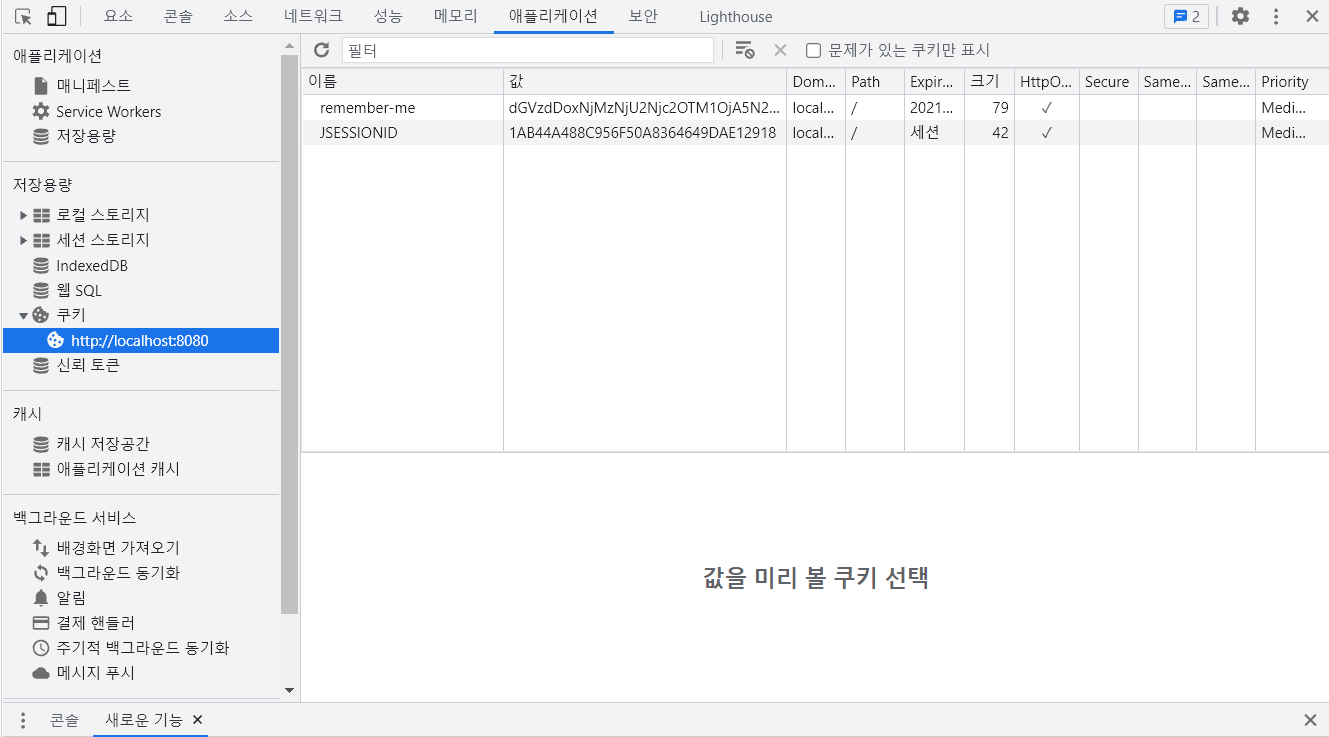Select the JSESSIONID cookie row

coord(815,132)
